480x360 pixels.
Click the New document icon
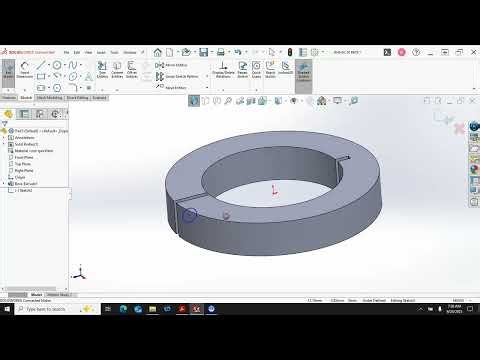[170, 52]
